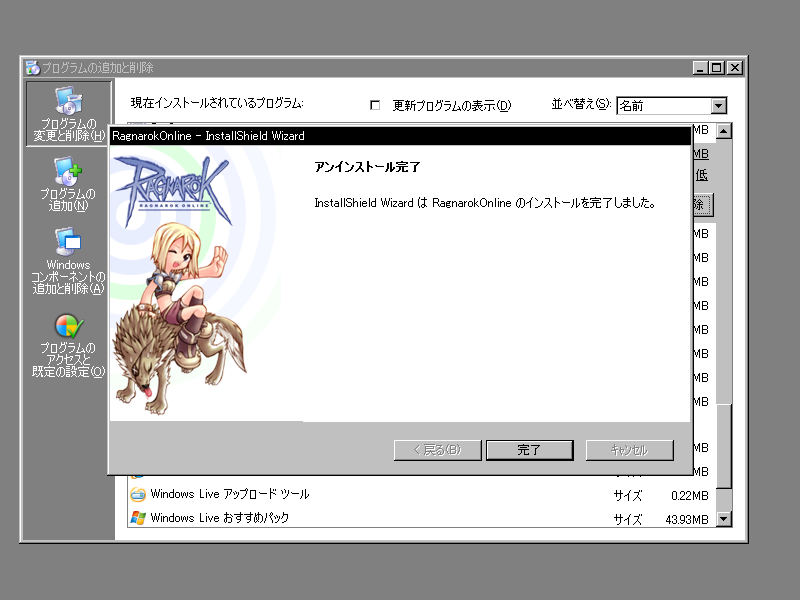Image resolution: width=800 pixels, height=600 pixels.
Task: Click the program list scroll-down arrow
Action: (724, 519)
